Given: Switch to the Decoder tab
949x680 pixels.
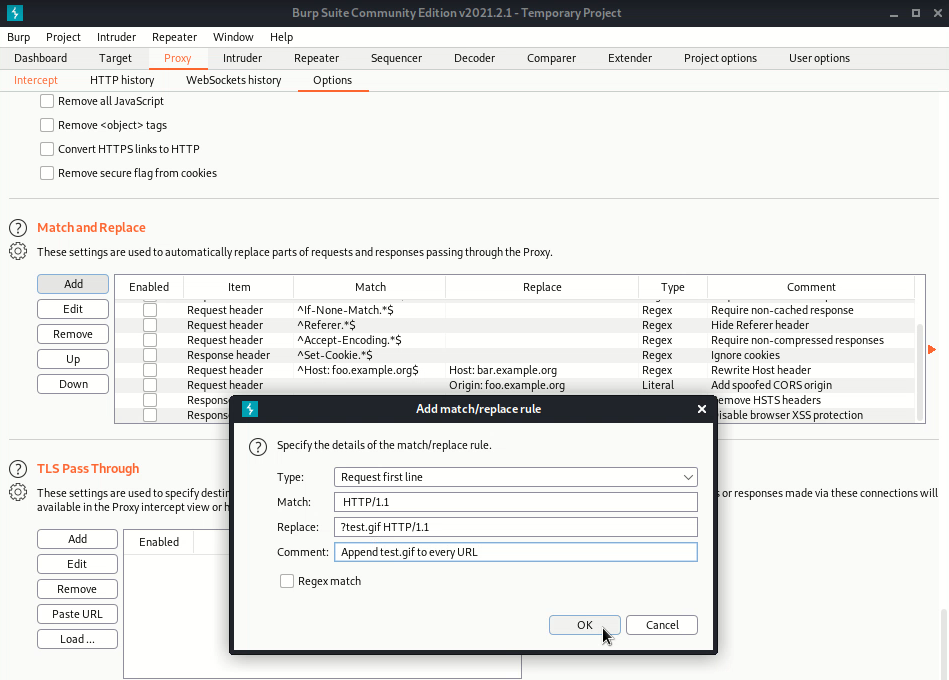Looking at the screenshot, I should coord(474,58).
